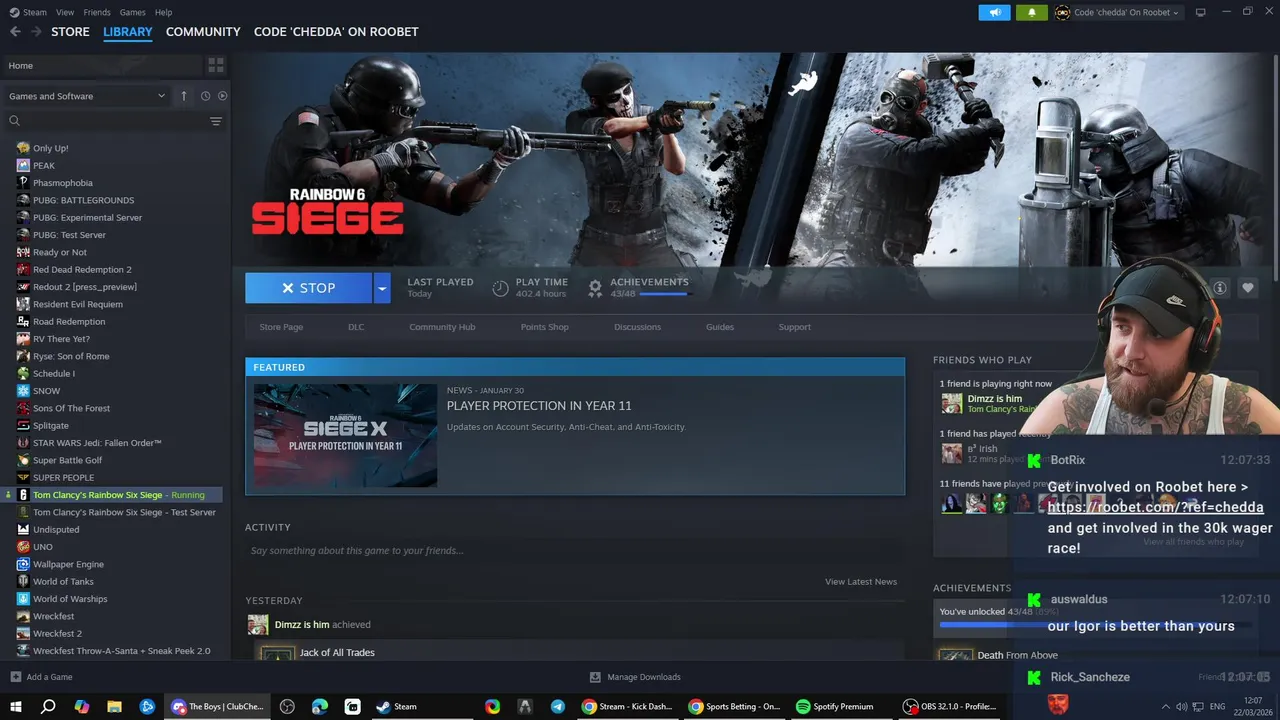Open the blue announcements megaphone button
The height and width of the screenshot is (720, 1280).
(x=994, y=12)
